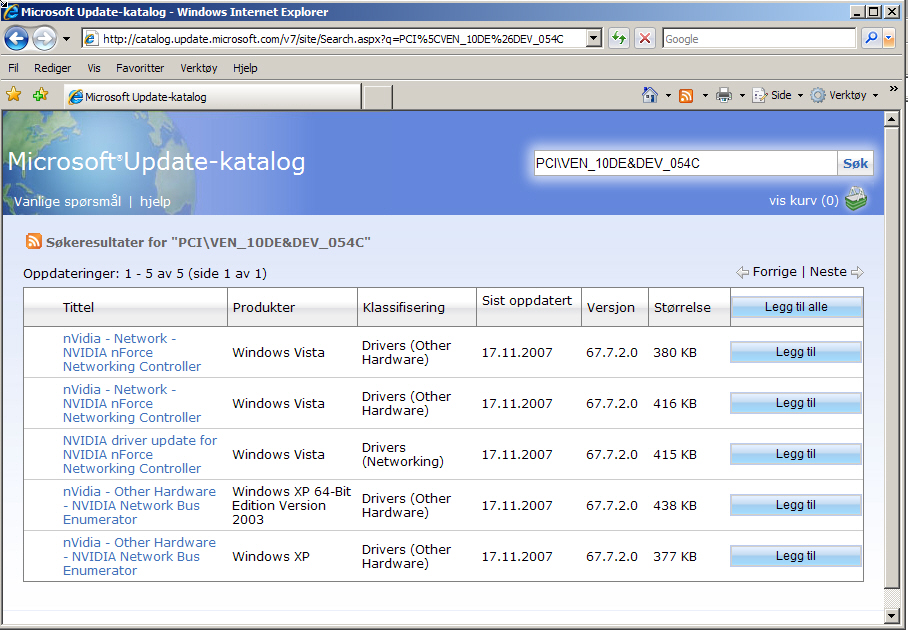Click the magnifier search icon by Google box
The image size is (908, 630).
[870, 38]
